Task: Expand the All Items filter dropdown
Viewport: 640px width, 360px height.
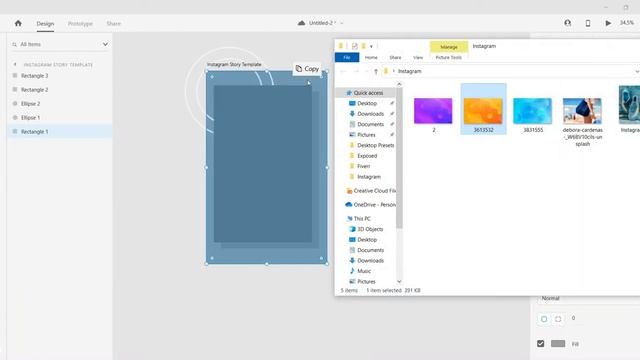Action: [105, 44]
